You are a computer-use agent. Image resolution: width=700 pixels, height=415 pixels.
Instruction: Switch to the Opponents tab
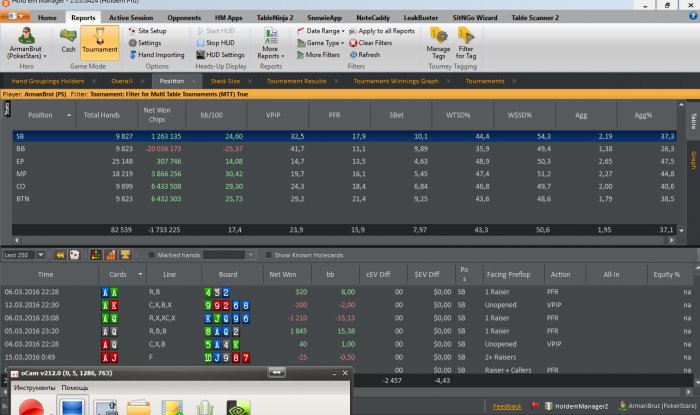pos(184,18)
